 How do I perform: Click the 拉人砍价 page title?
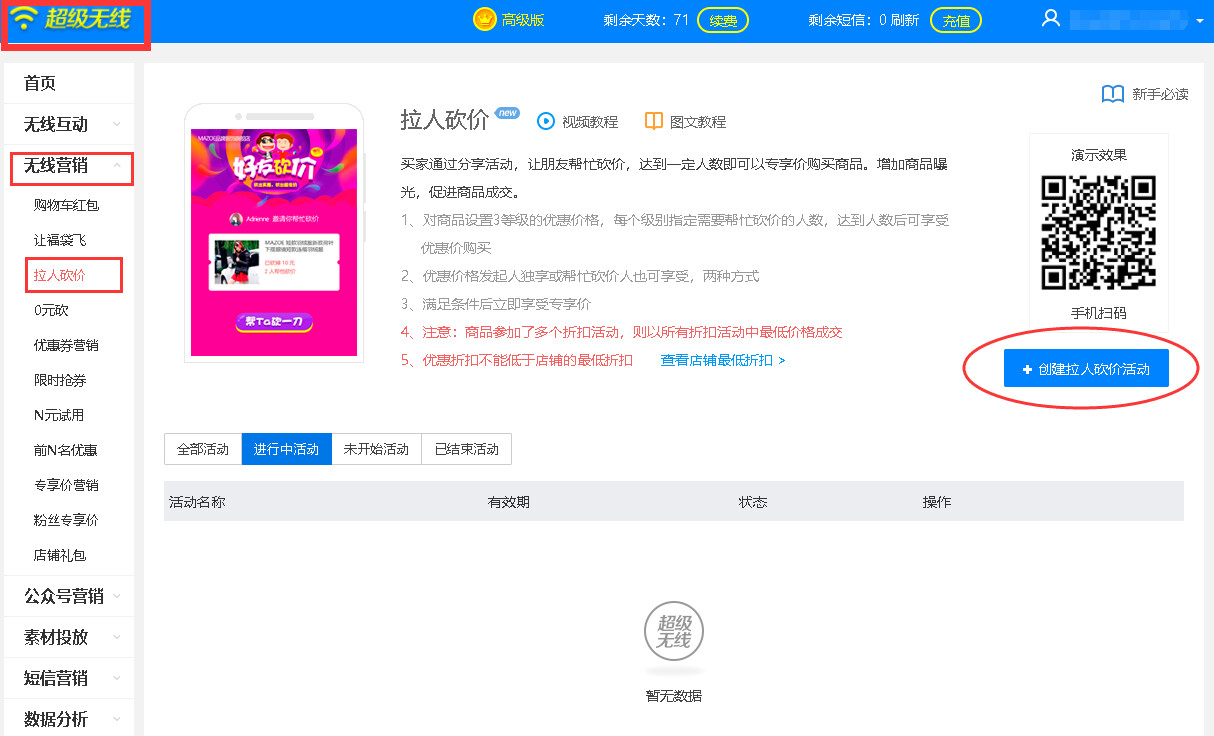point(445,120)
